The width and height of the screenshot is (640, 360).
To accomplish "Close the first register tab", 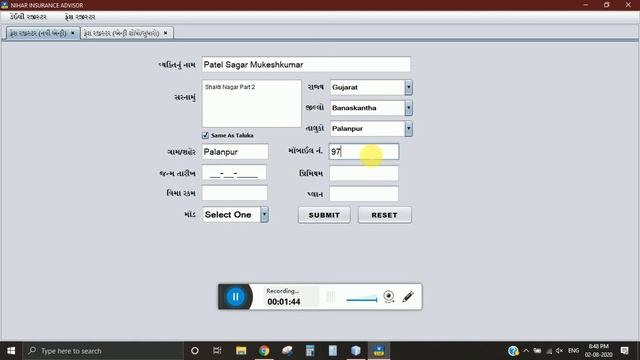I will pos(73,33).
